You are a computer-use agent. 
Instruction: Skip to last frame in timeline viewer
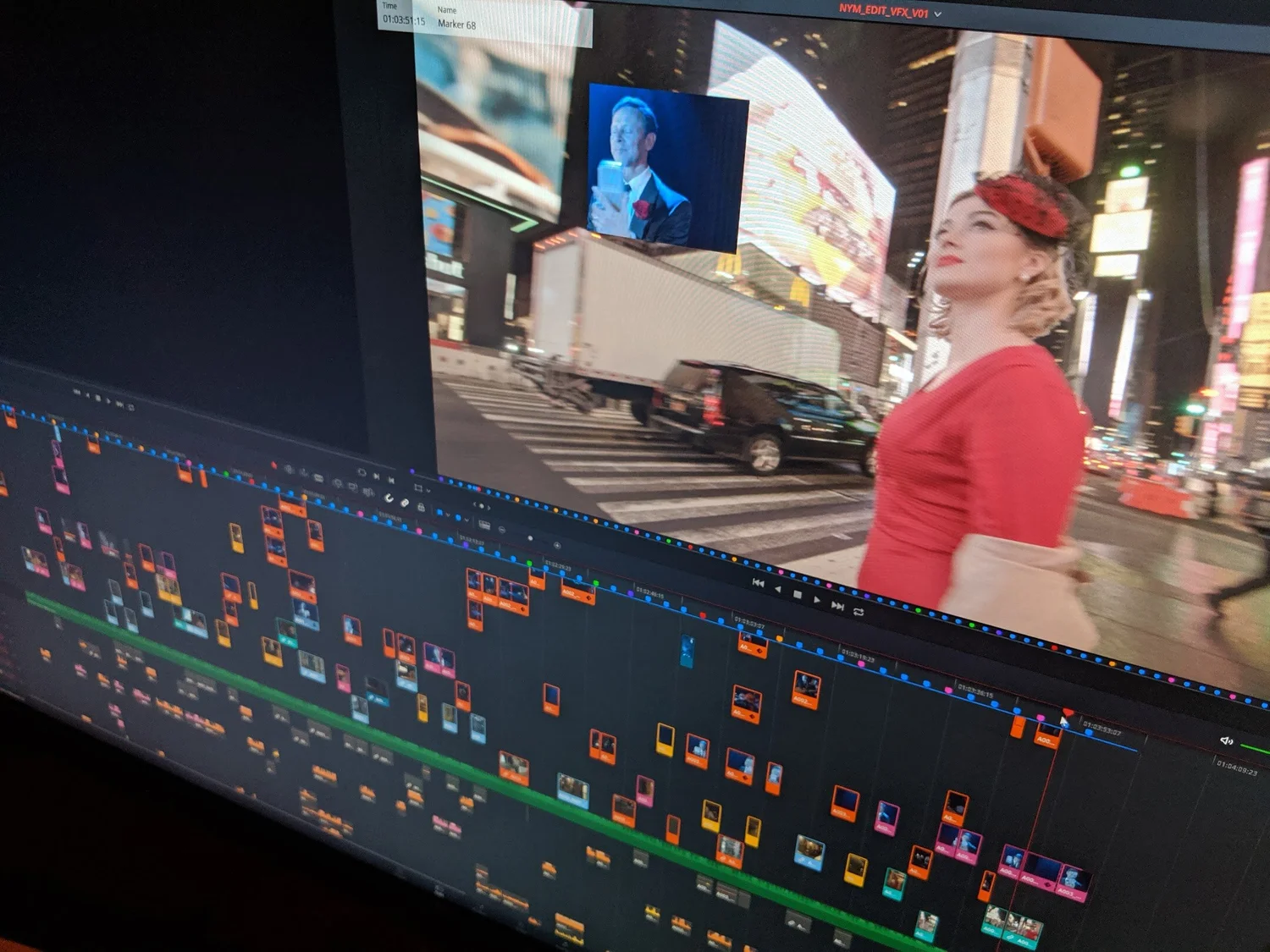[x=837, y=606]
